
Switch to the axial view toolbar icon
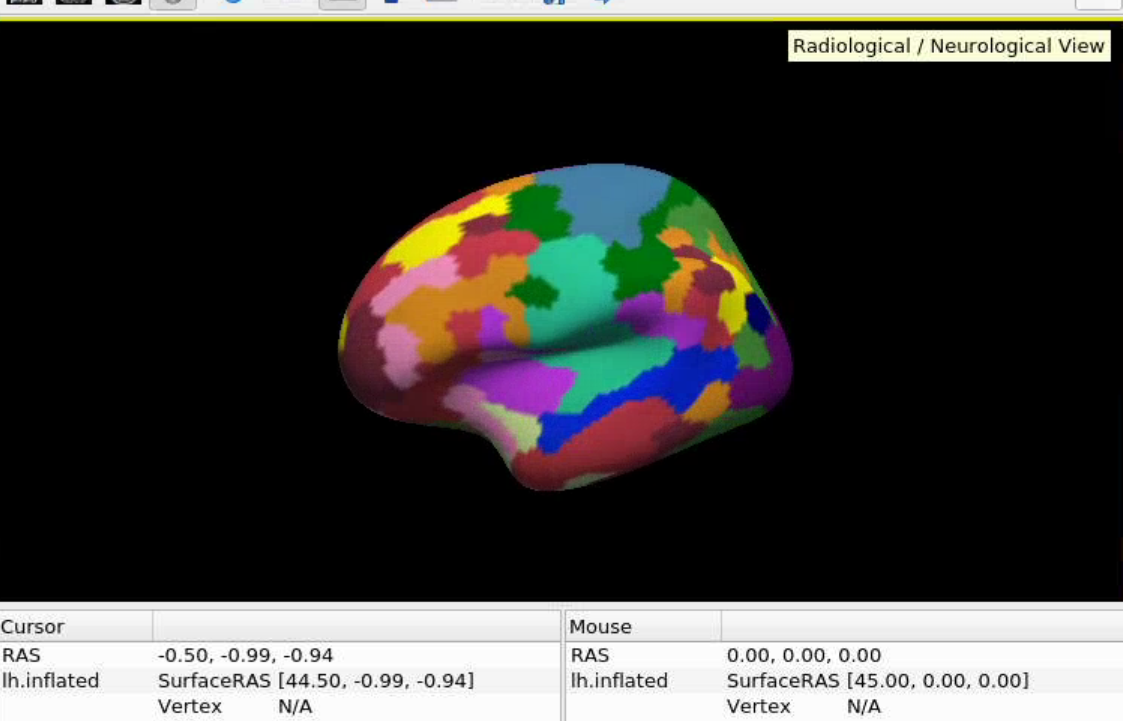point(123,1)
